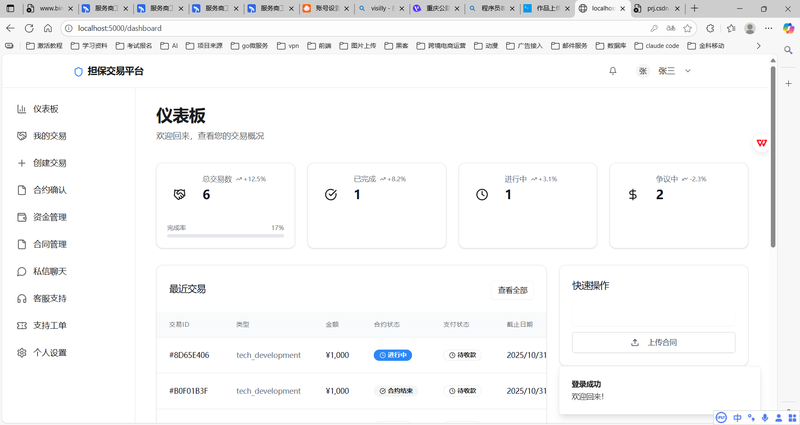800x425 pixels.
Task: Open 私信聊天 chat bubble icon
Action: pyautogui.click(x=22, y=271)
